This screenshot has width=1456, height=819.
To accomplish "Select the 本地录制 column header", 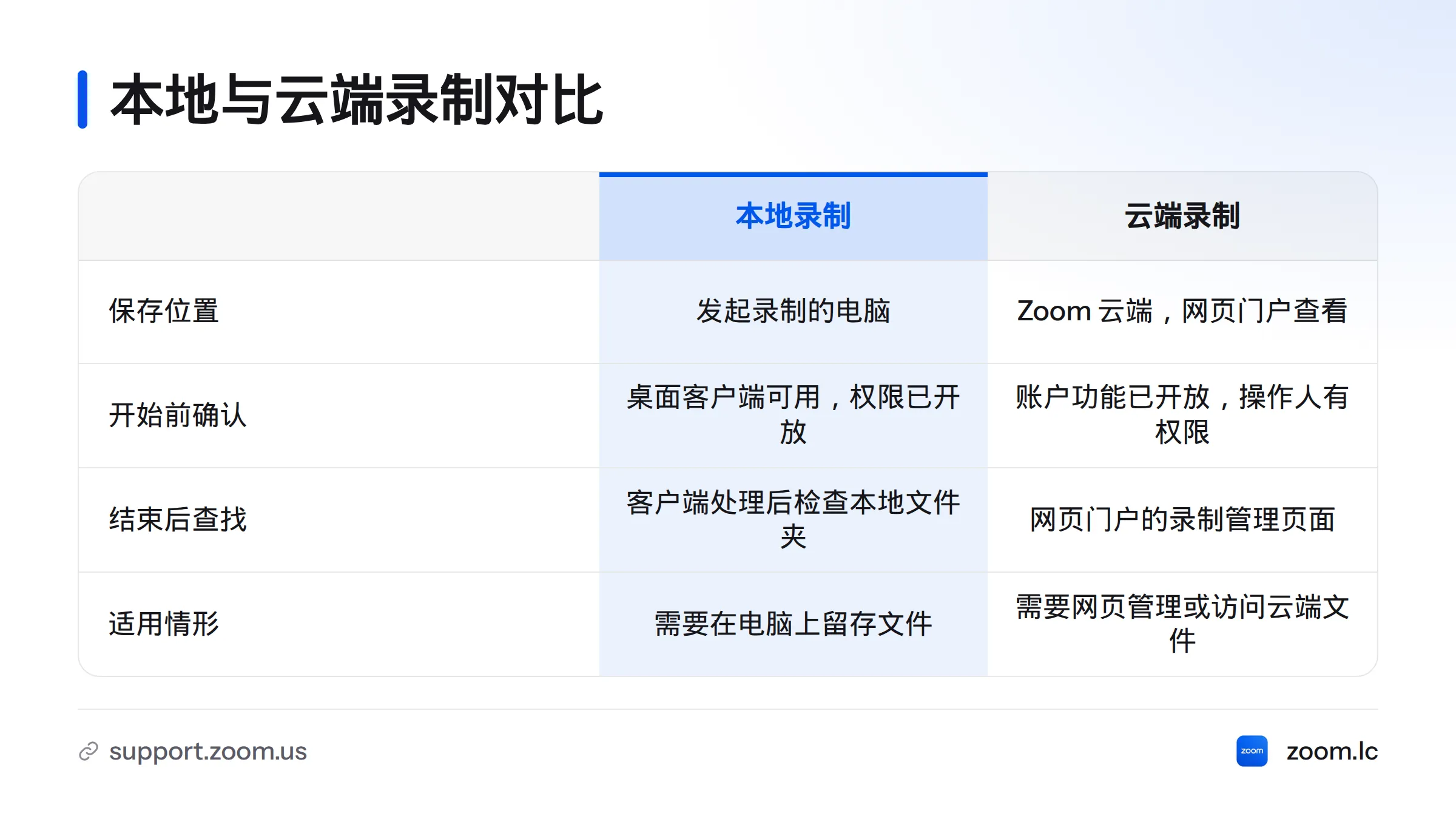I will coord(794,216).
